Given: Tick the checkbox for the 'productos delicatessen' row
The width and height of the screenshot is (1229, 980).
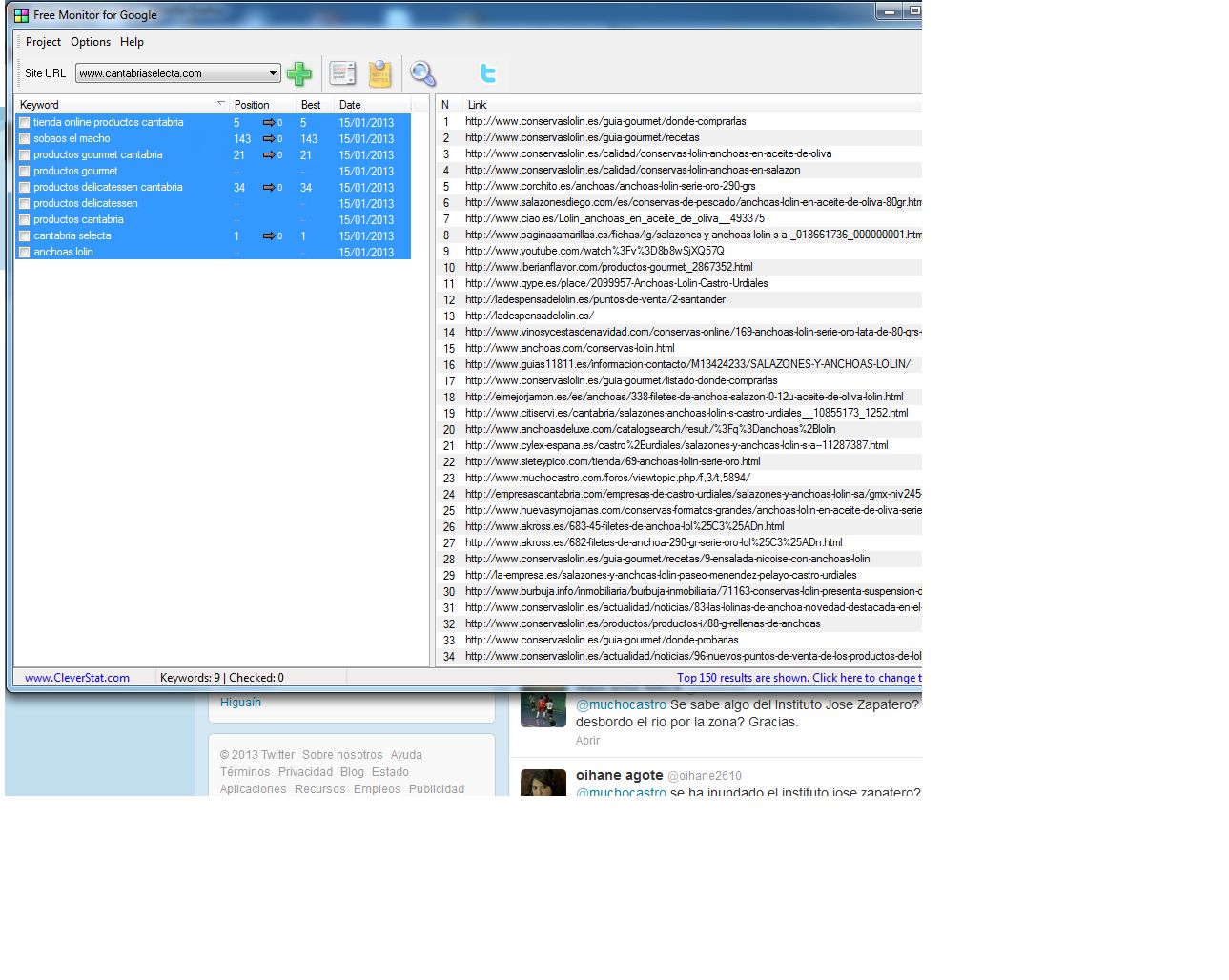Looking at the screenshot, I should pos(25,203).
